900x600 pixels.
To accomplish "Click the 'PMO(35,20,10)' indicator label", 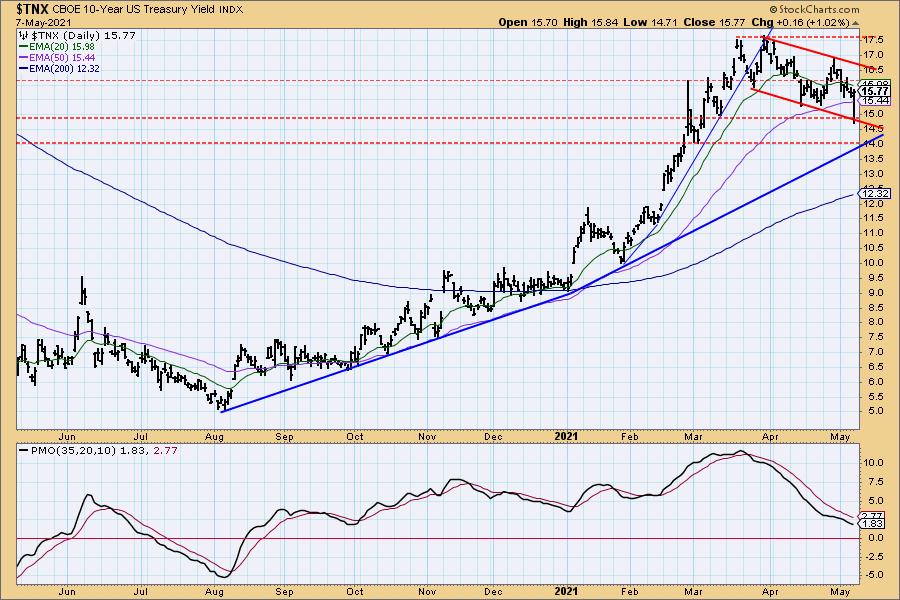I will coord(73,451).
